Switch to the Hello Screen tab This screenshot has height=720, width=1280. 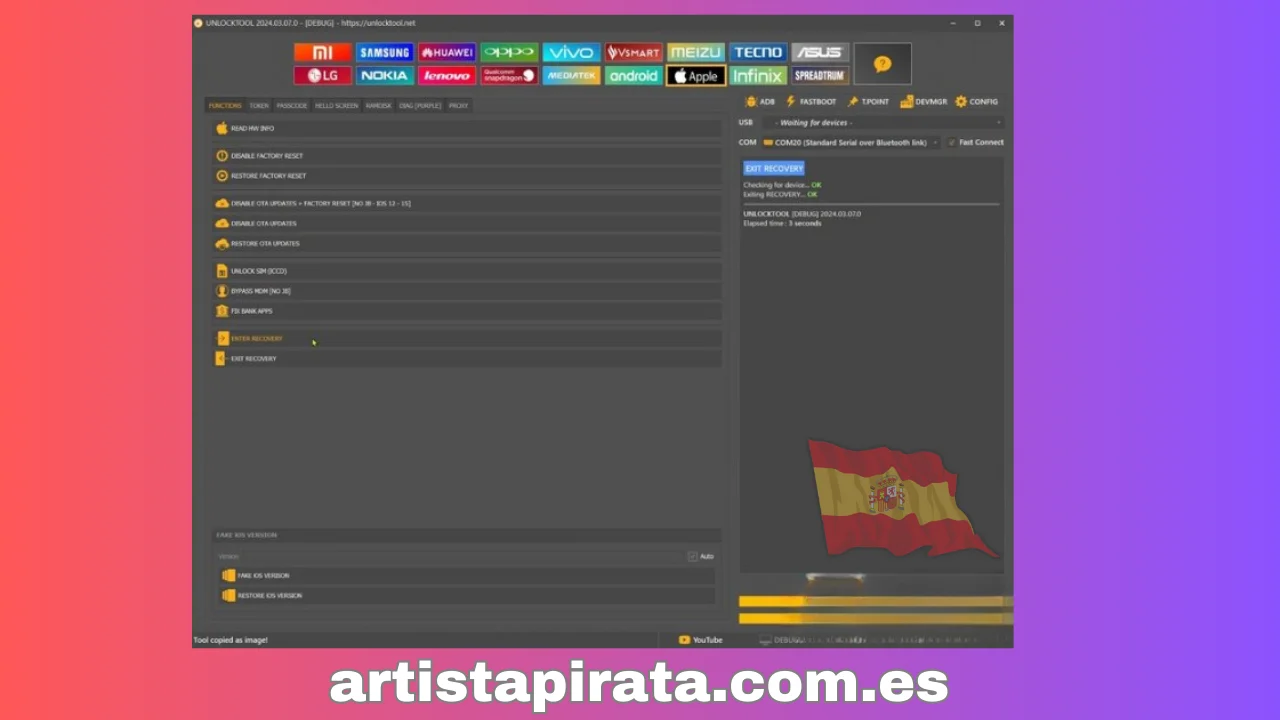336,105
